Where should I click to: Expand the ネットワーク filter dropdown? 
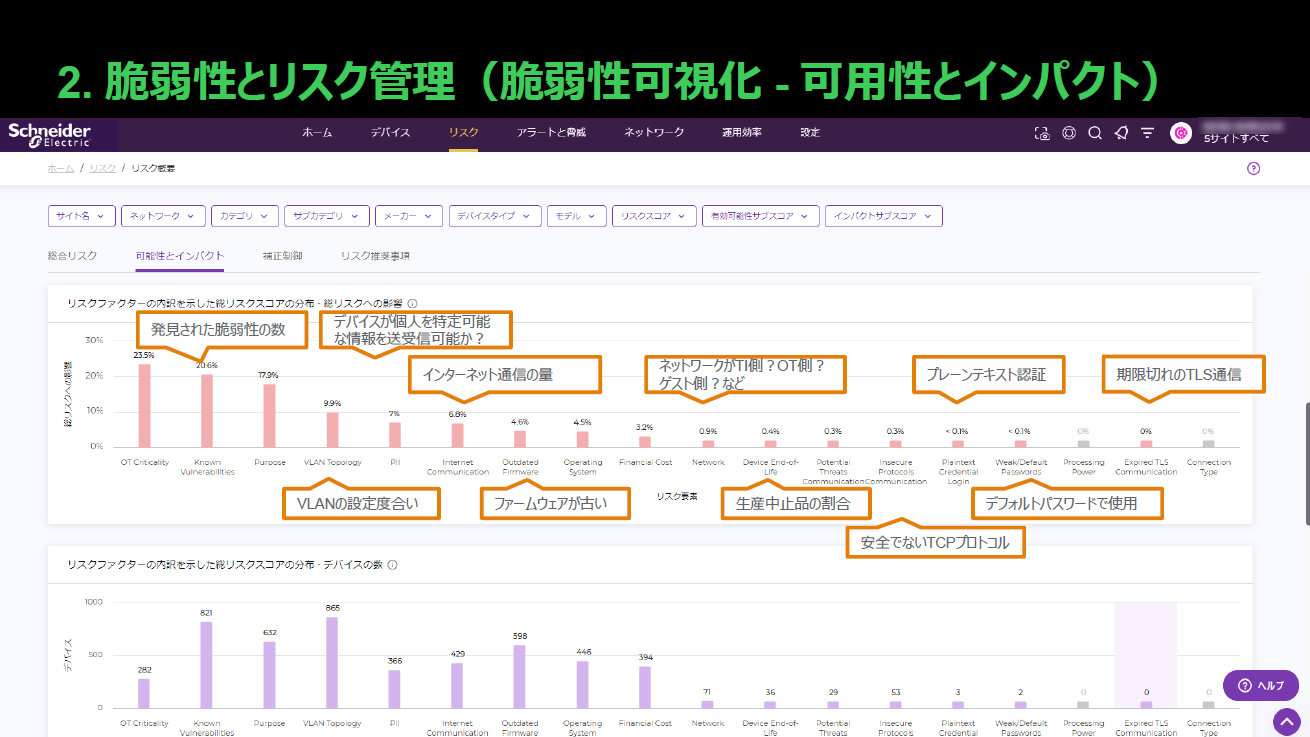coord(163,216)
